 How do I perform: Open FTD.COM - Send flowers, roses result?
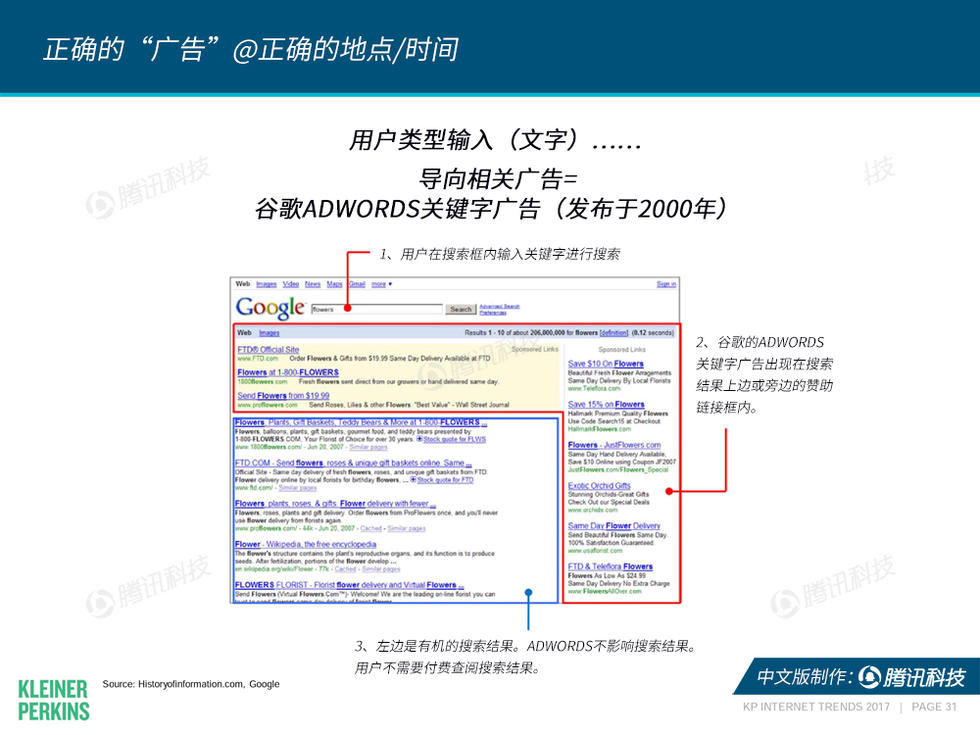(x=352, y=463)
